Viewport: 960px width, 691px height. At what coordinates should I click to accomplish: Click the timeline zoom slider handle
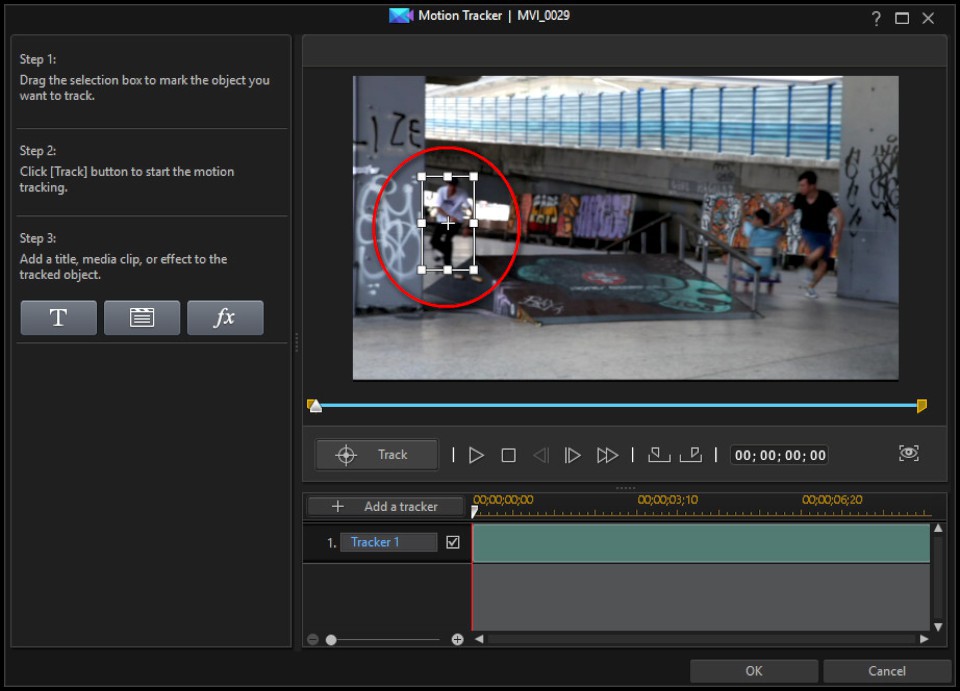tap(331, 639)
